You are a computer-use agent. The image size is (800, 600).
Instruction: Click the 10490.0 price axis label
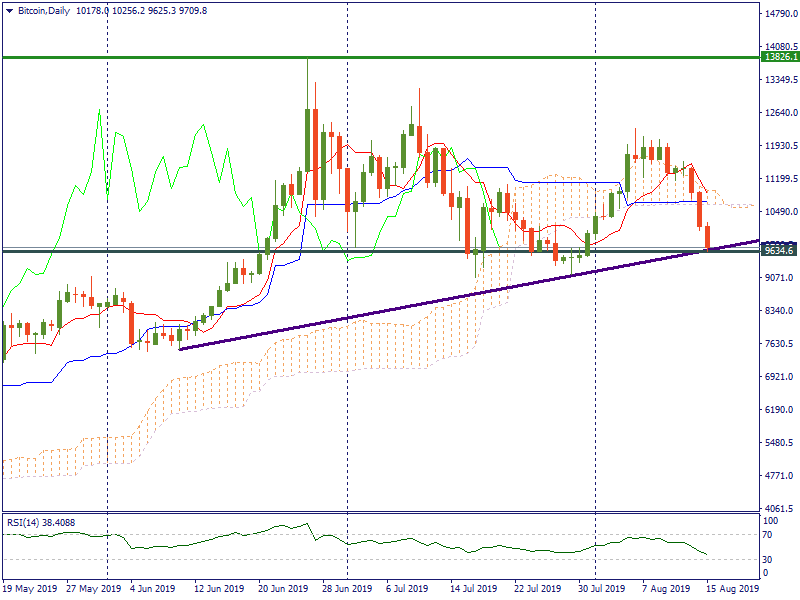(779, 212)
